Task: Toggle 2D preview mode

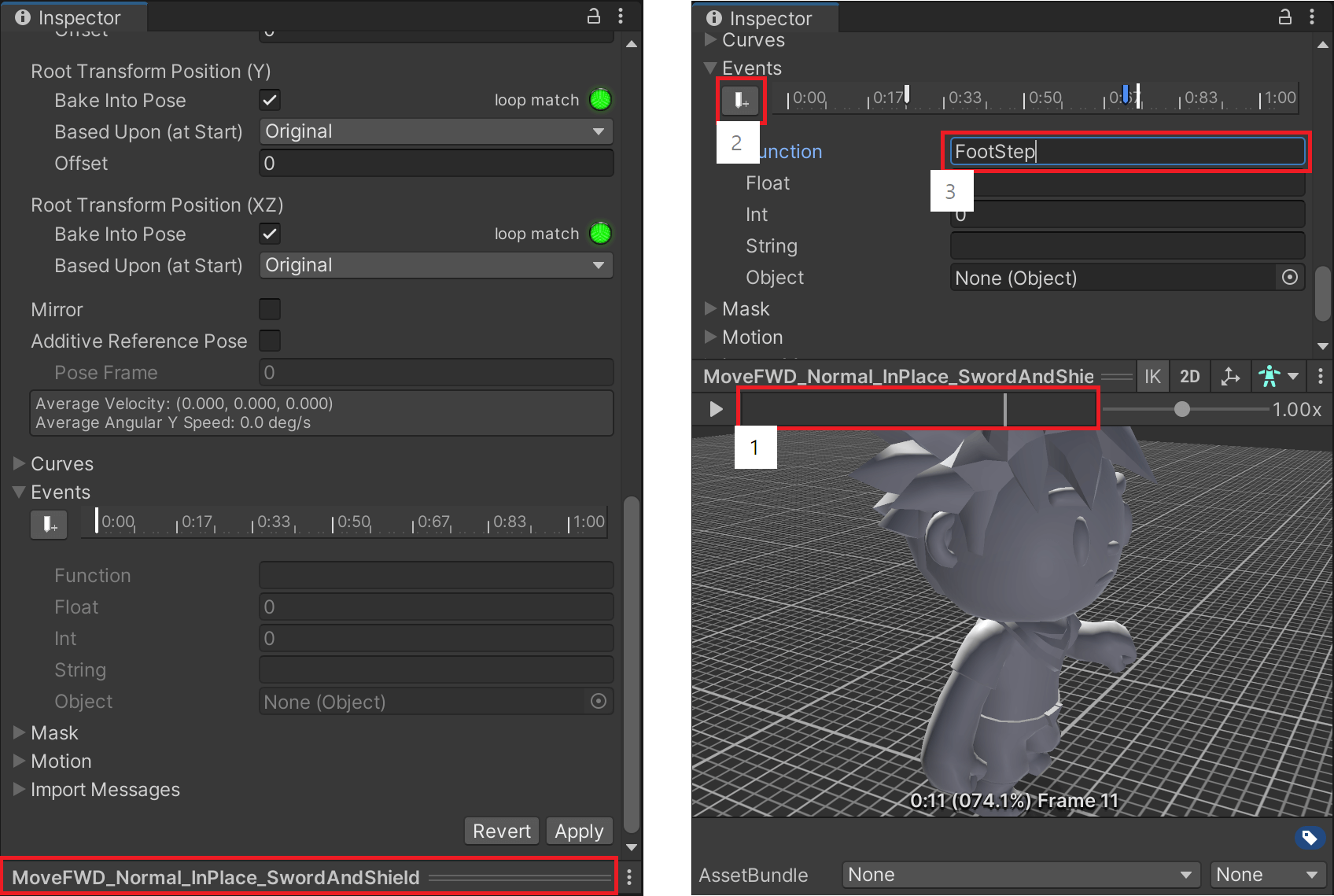Action: click(x=1189, y=376)
